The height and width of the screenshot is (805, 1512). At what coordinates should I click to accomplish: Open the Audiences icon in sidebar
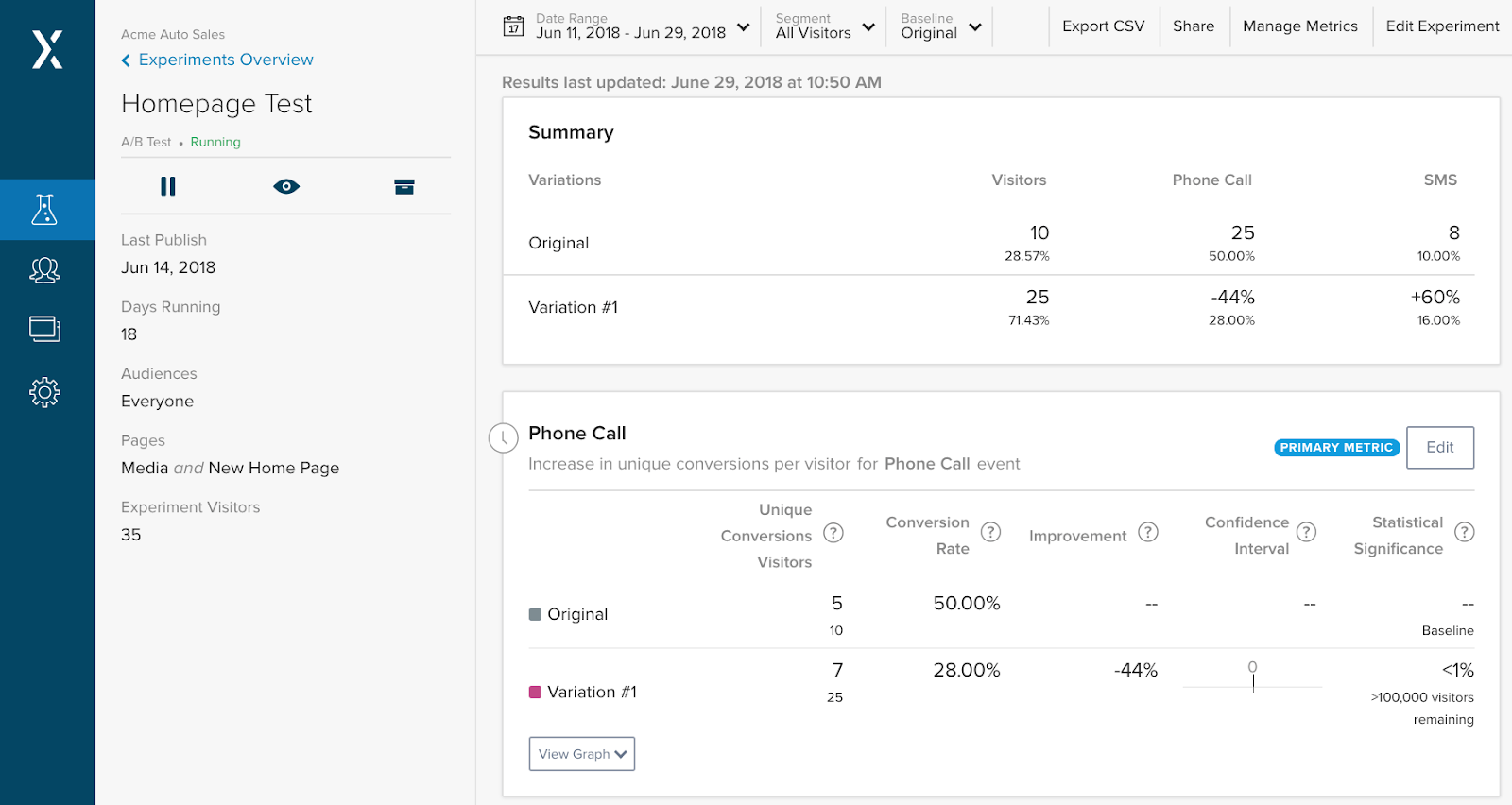click(45, 271)
